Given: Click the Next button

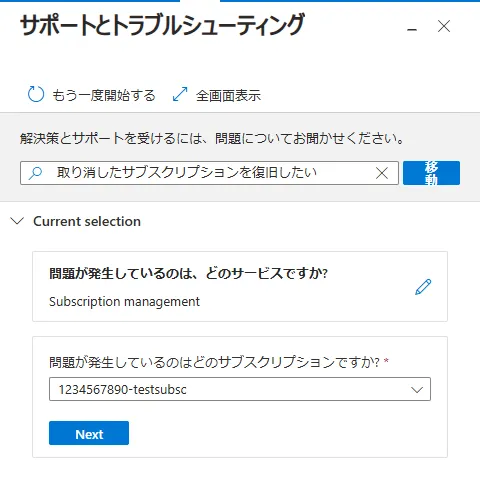Looking at the screenshot, I should click(89, 433).
